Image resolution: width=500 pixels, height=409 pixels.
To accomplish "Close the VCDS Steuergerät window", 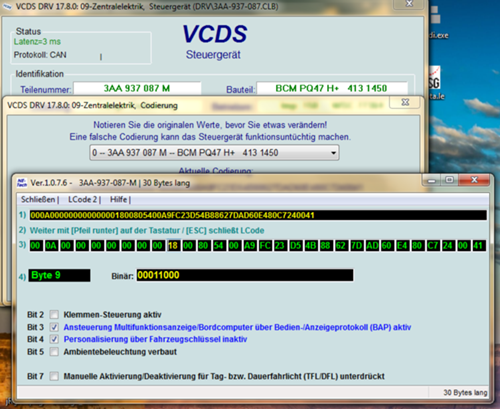I will [409, 4].
